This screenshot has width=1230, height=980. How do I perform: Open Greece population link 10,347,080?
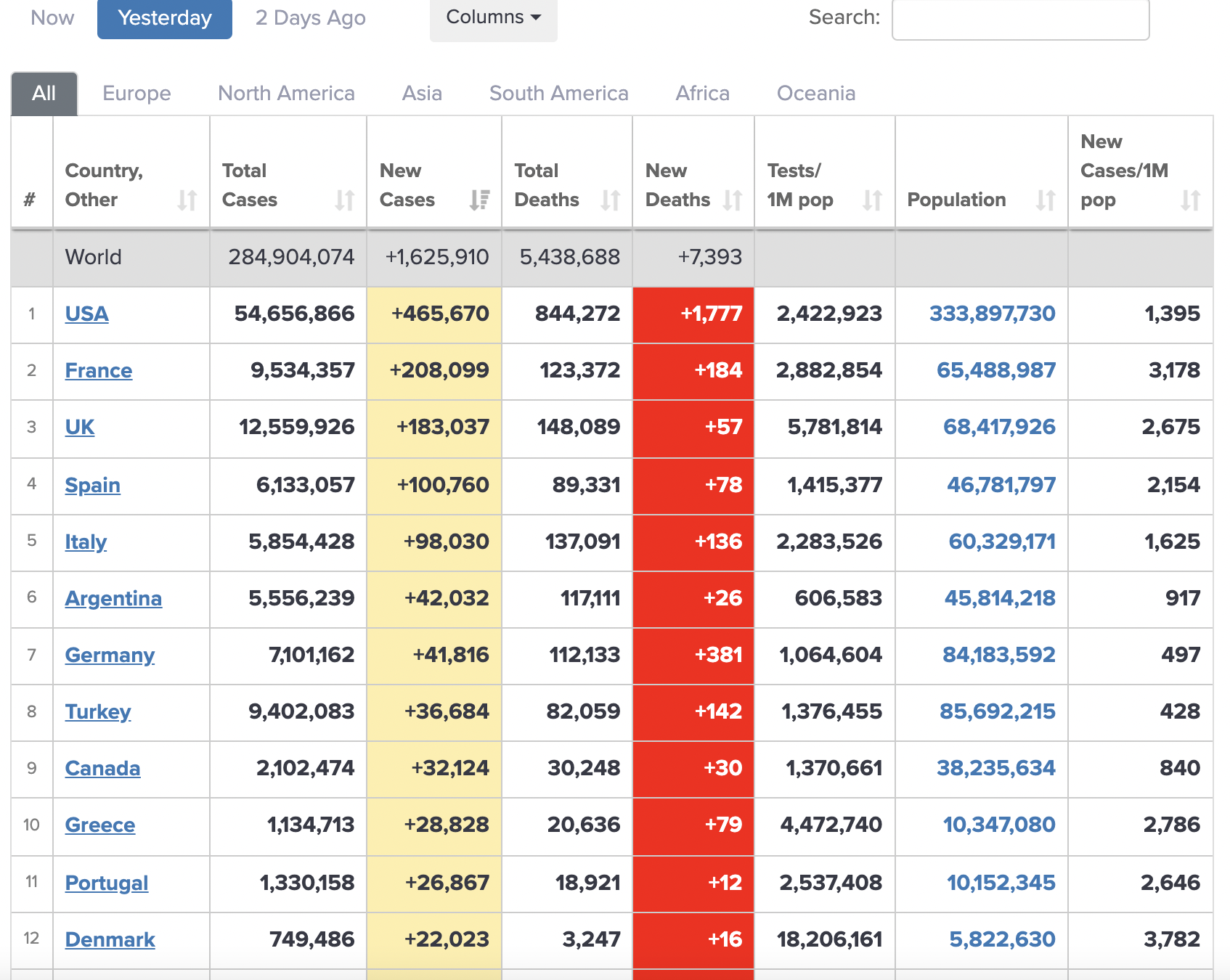click(x=999, y=825)
